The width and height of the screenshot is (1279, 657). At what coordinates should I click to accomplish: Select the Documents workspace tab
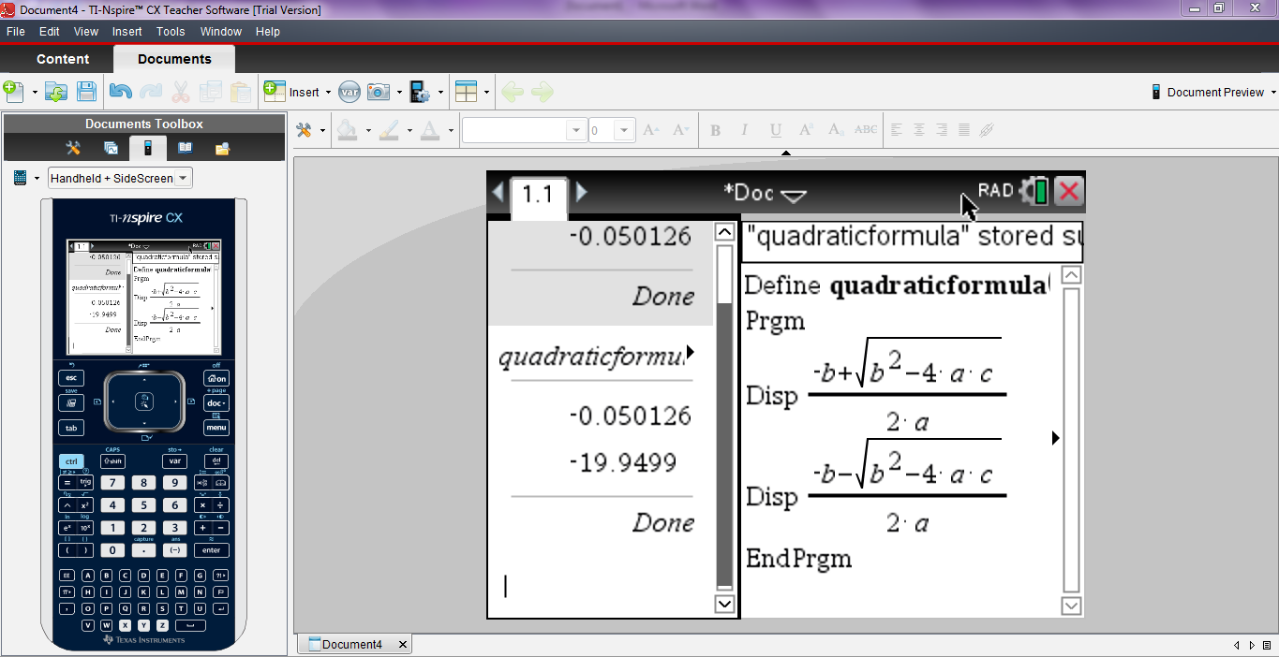[x=174, y=59]
